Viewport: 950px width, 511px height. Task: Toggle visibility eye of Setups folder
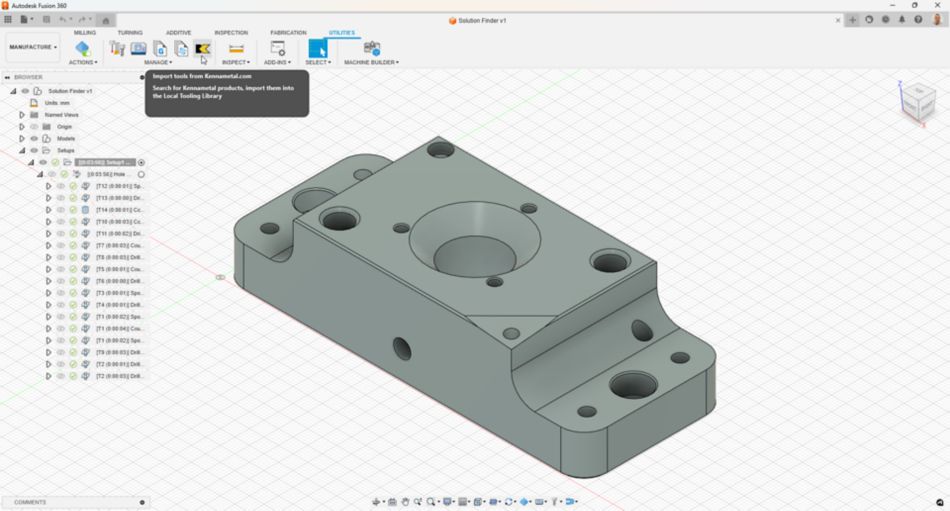(x=34, y=150)
